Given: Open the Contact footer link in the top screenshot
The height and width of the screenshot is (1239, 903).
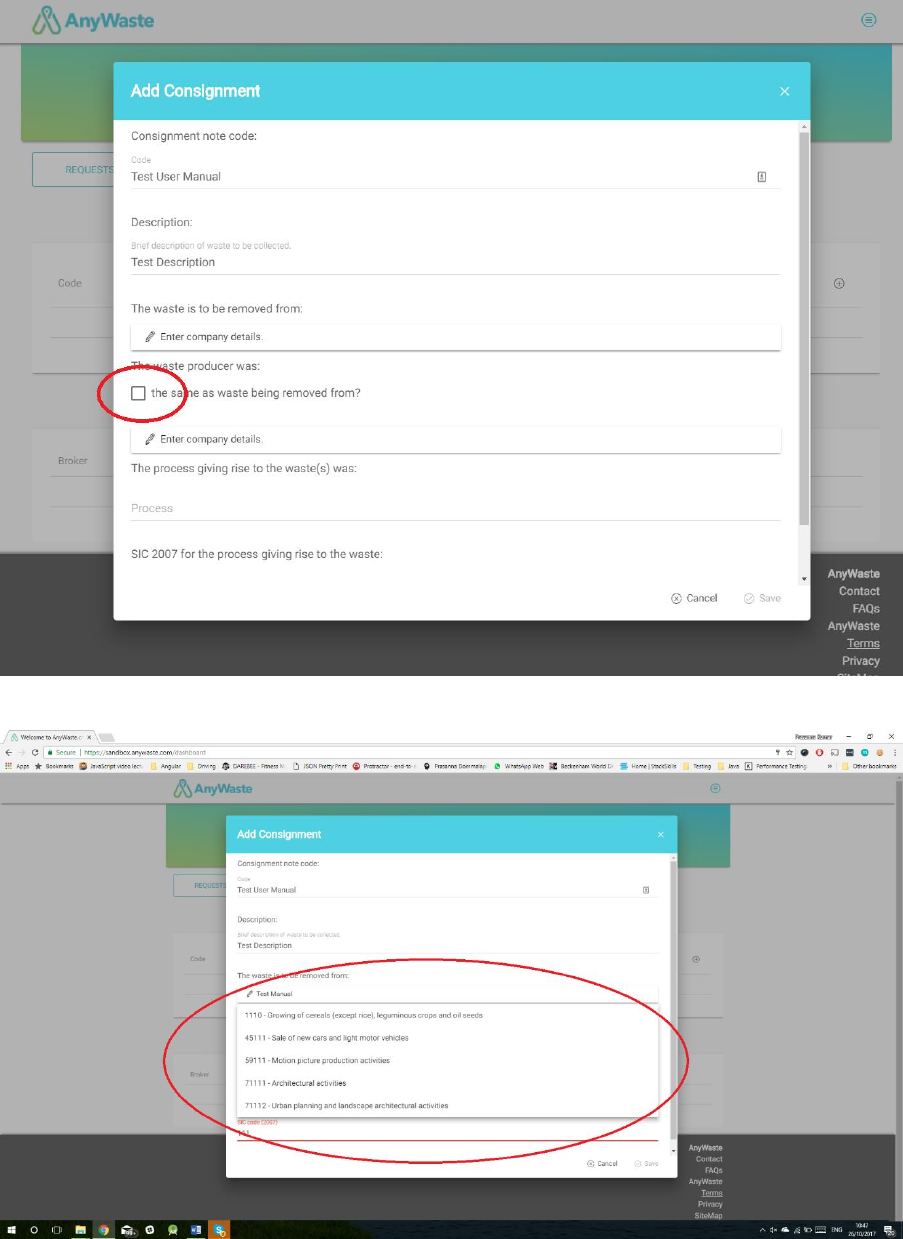Looking at the screenshot, I should click(859, 591).
